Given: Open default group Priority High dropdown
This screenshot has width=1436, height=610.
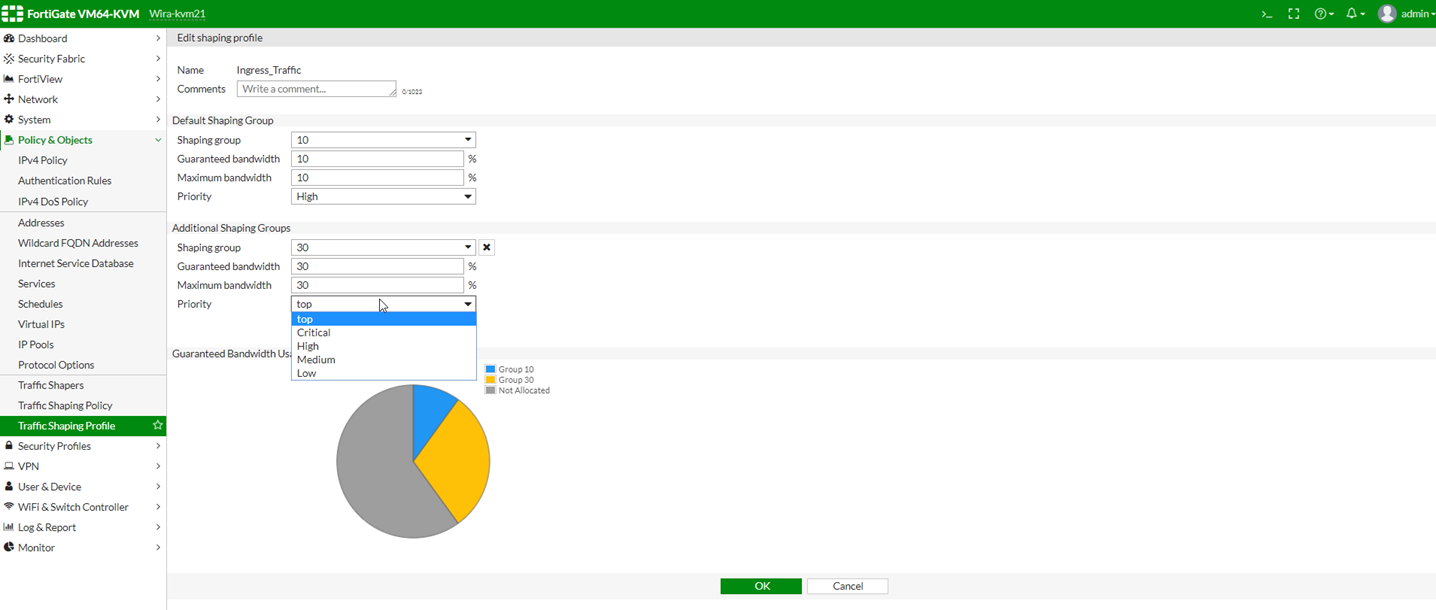Looking at the screenshot, I should coord(383,197).
